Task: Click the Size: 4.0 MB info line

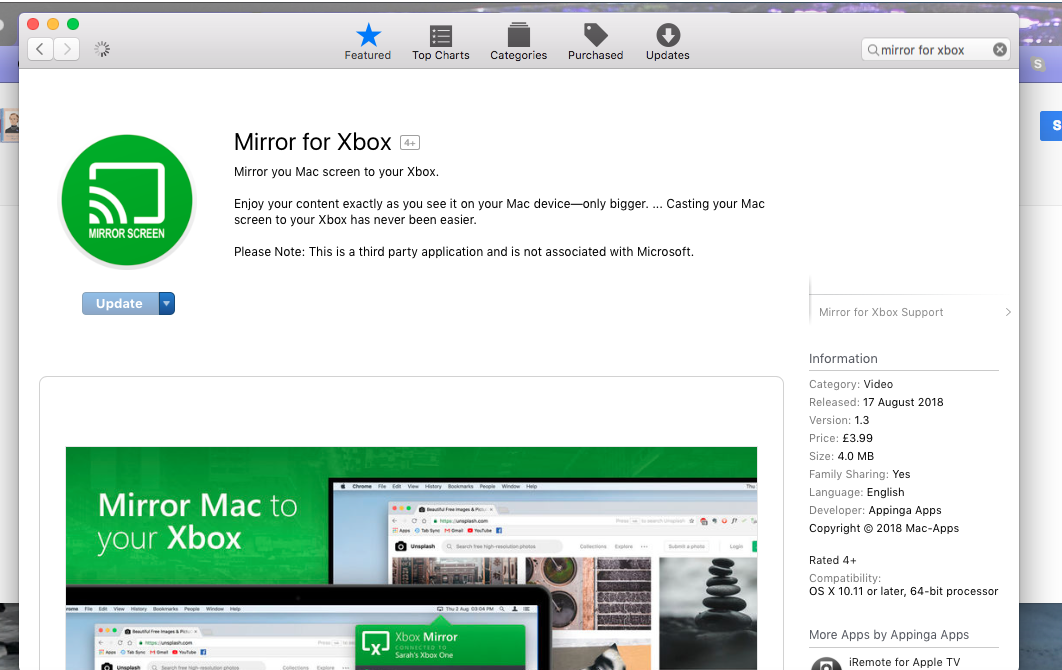Action: [841, 457]
